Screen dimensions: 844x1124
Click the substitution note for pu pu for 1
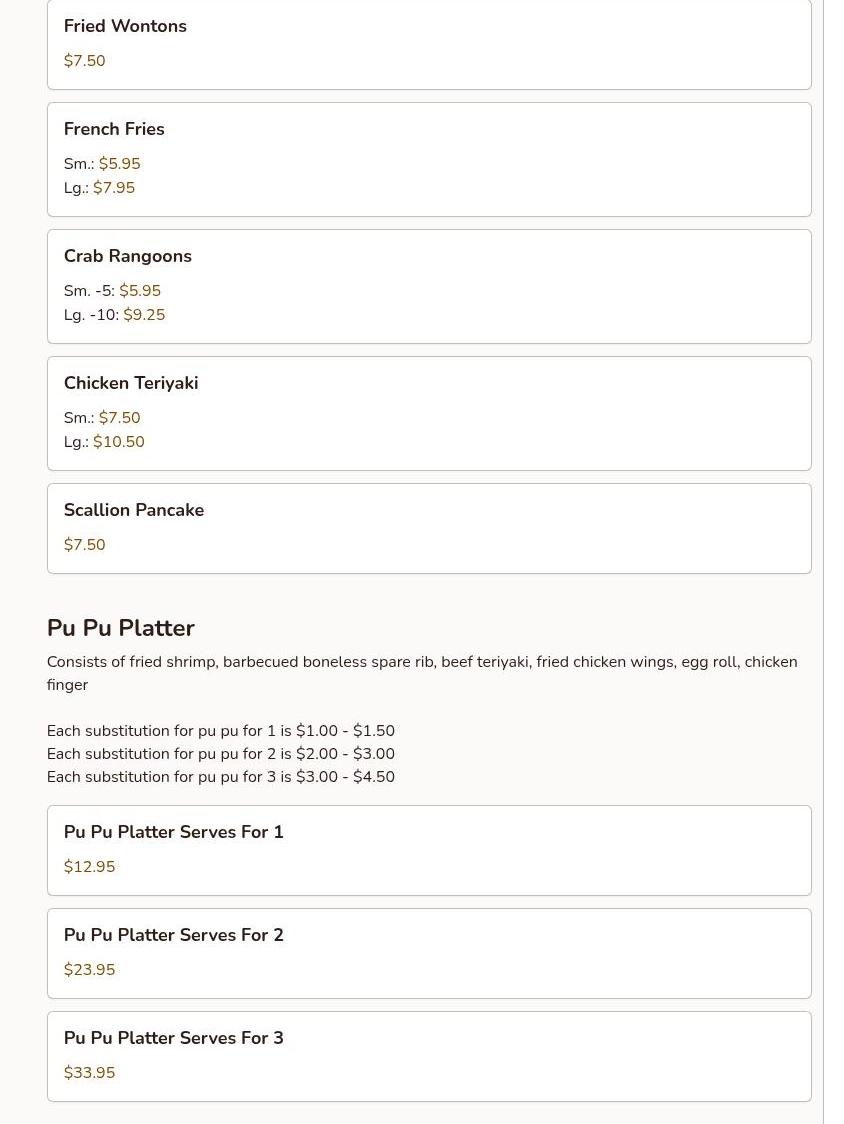[x=220, y=731]
